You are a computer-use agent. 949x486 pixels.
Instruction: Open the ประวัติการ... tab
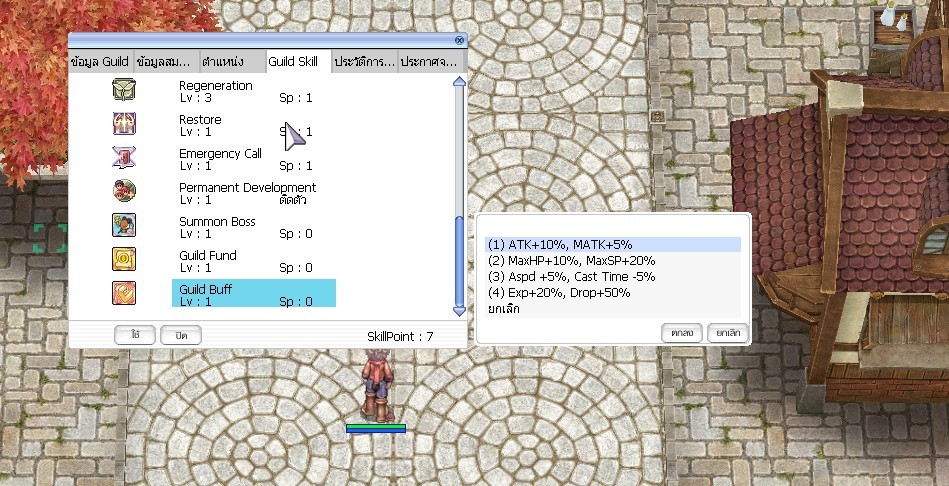[x=364, y=62]
